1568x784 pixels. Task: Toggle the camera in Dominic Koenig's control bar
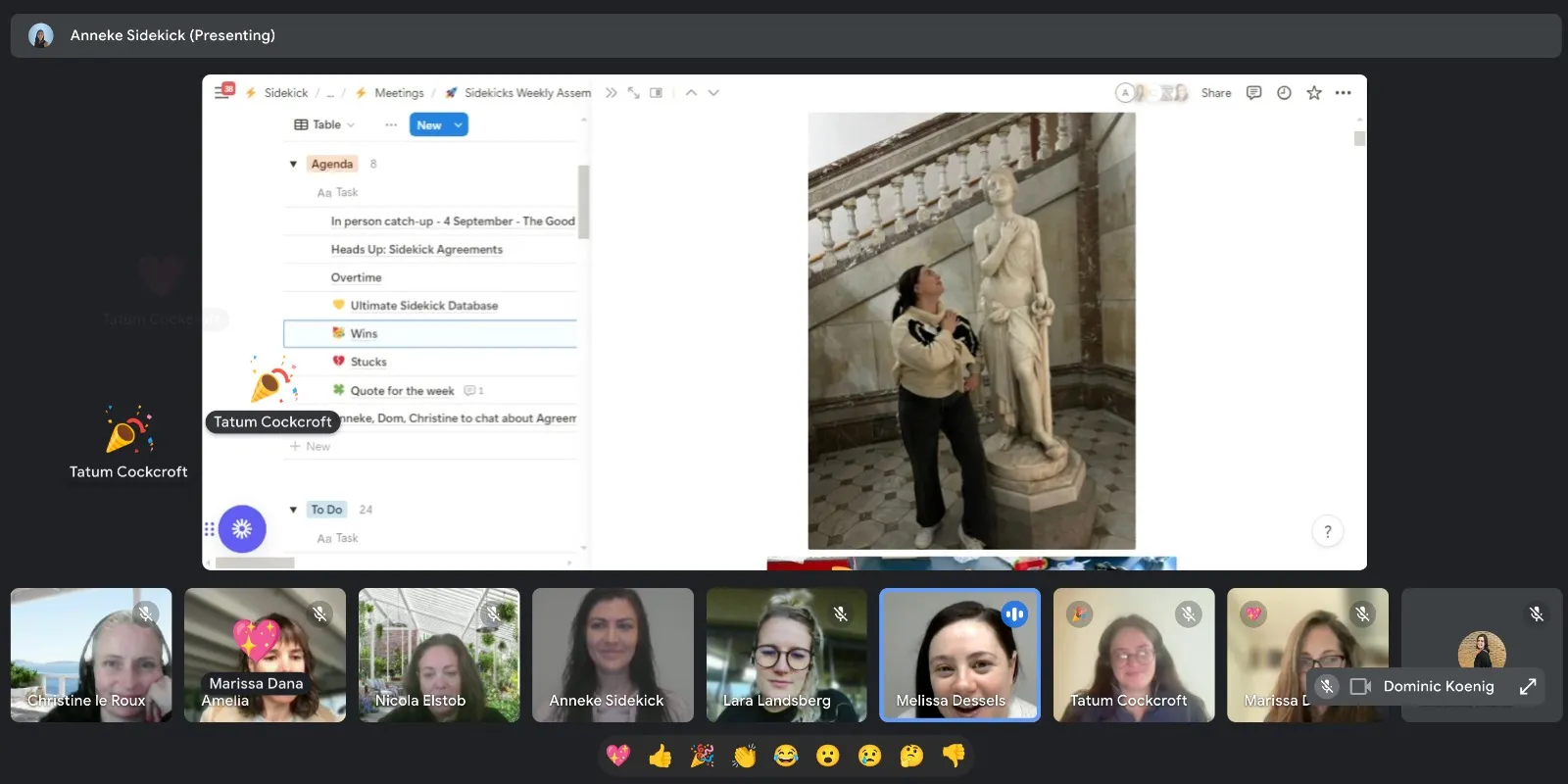[x=1361, y=686]
